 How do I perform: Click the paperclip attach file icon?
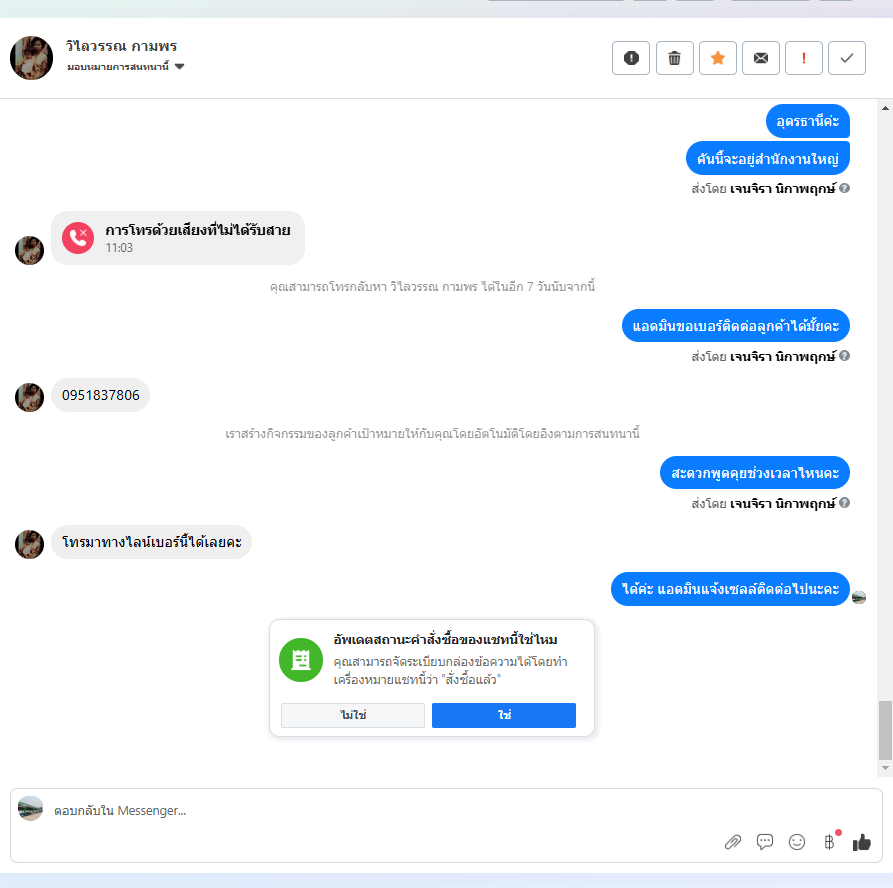(733, 842)
